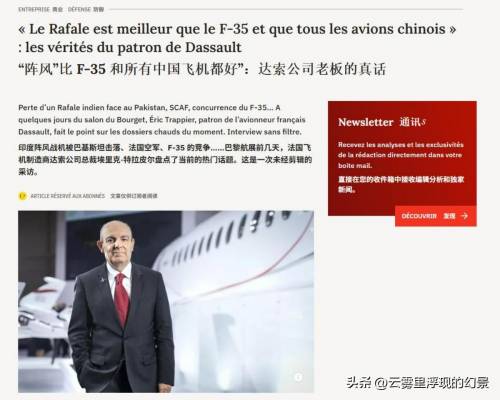Click the Chinese intro paragraph mentioning 巴黎航展

(x=165, y=160)
